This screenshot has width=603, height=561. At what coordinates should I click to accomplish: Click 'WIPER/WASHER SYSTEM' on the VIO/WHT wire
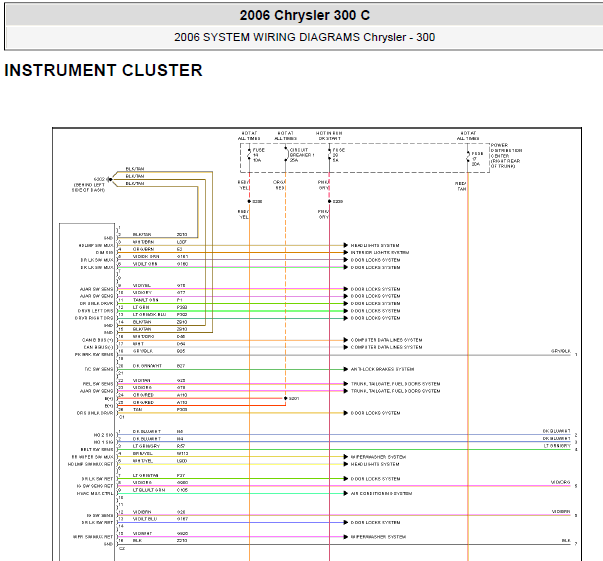tap(378, 537)
